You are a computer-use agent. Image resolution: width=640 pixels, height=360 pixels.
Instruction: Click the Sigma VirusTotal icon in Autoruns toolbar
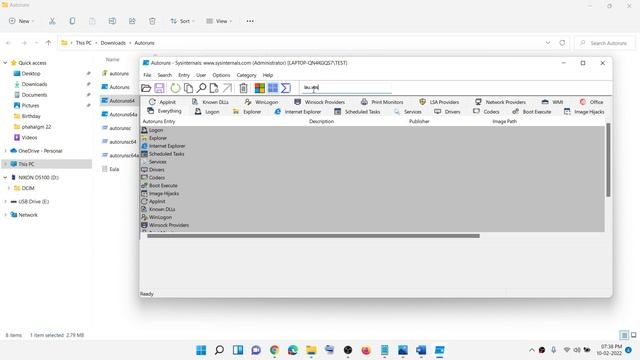pyautogui.click(x=286, y=88)
